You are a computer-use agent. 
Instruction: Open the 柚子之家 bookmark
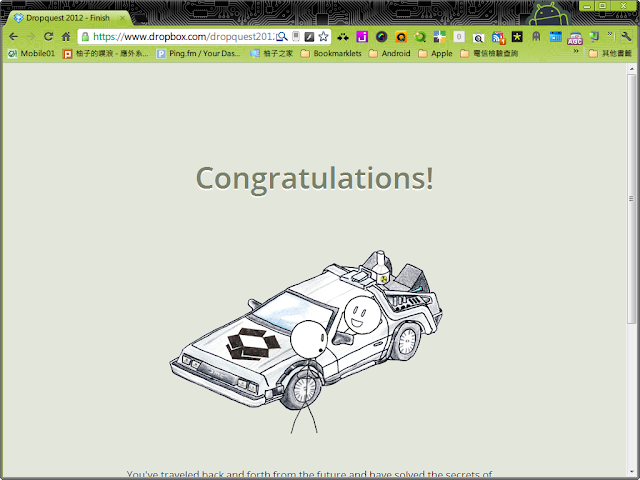point(271,53)
